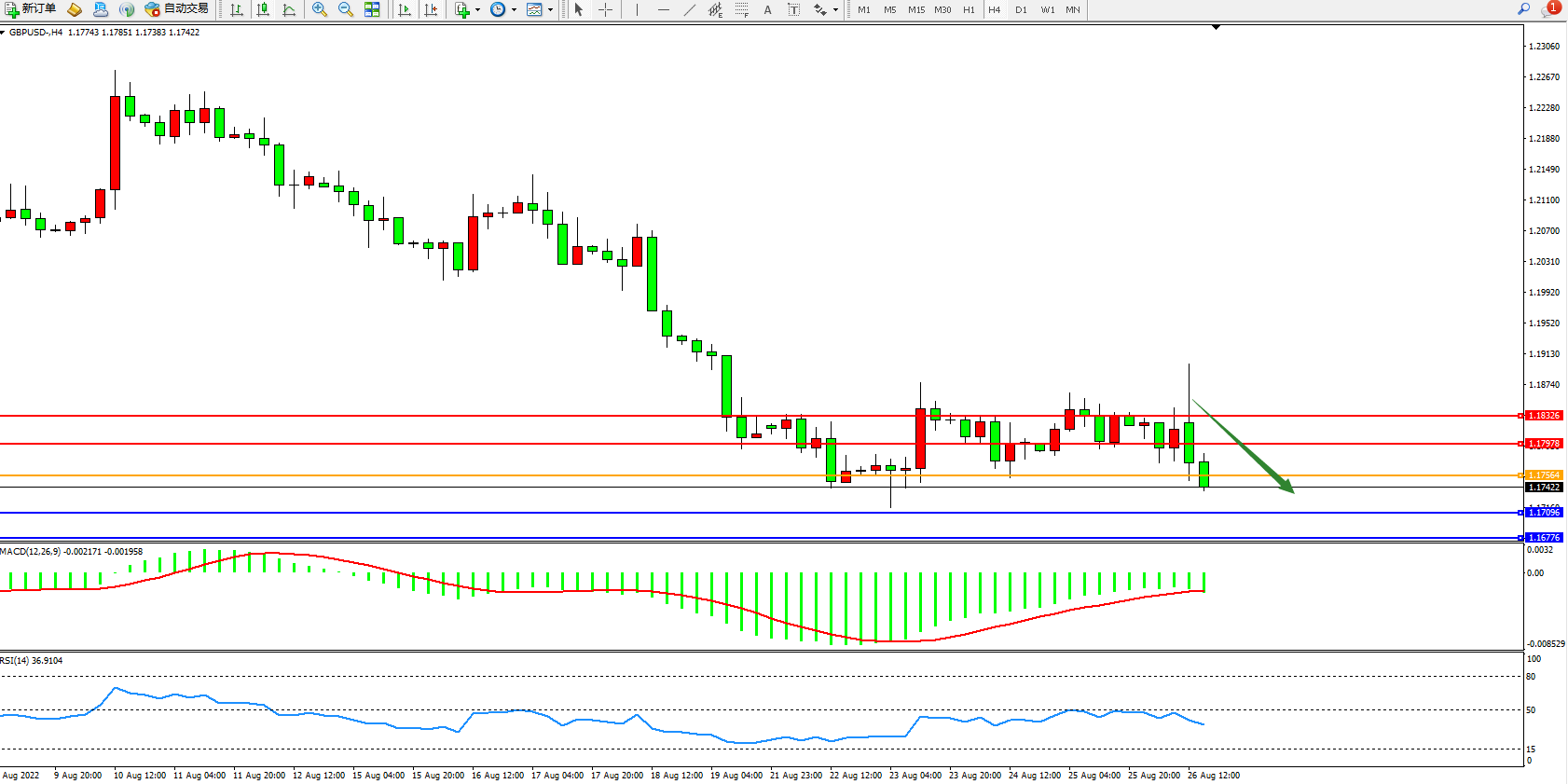Switch to the D1 timeframe
The image size is (1568, 784).
tap(1021, 9)
